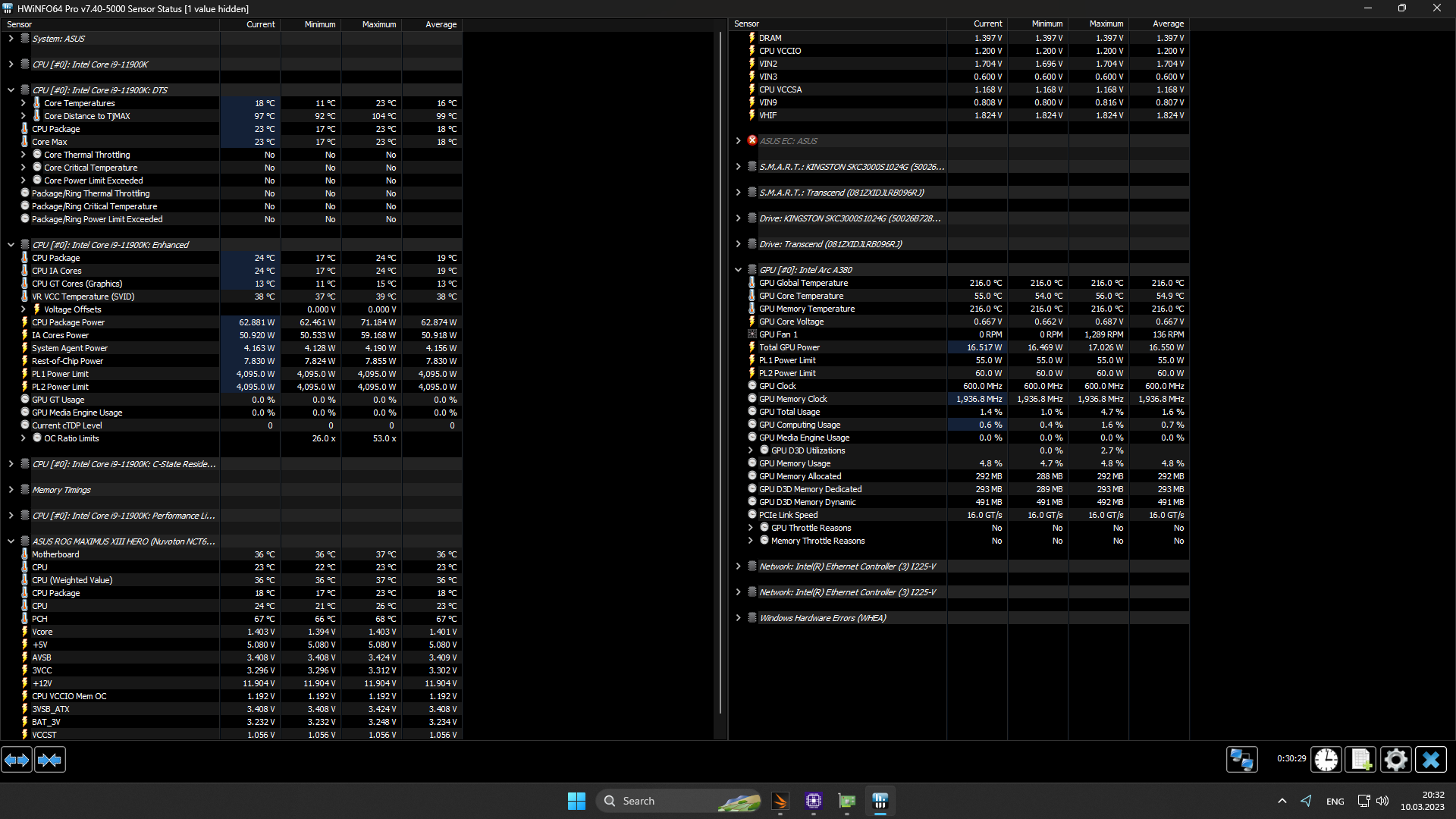
Task: Click the shrink sensor window arrows button
Action: pyautogui.click(x=50, y=760)
